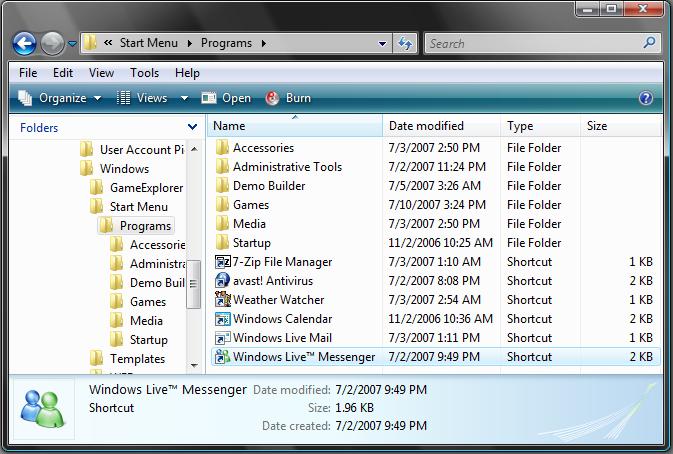Click the Startup date 11/2/2006 10:25 AM

pyautogui.click(x=440, y=242)
